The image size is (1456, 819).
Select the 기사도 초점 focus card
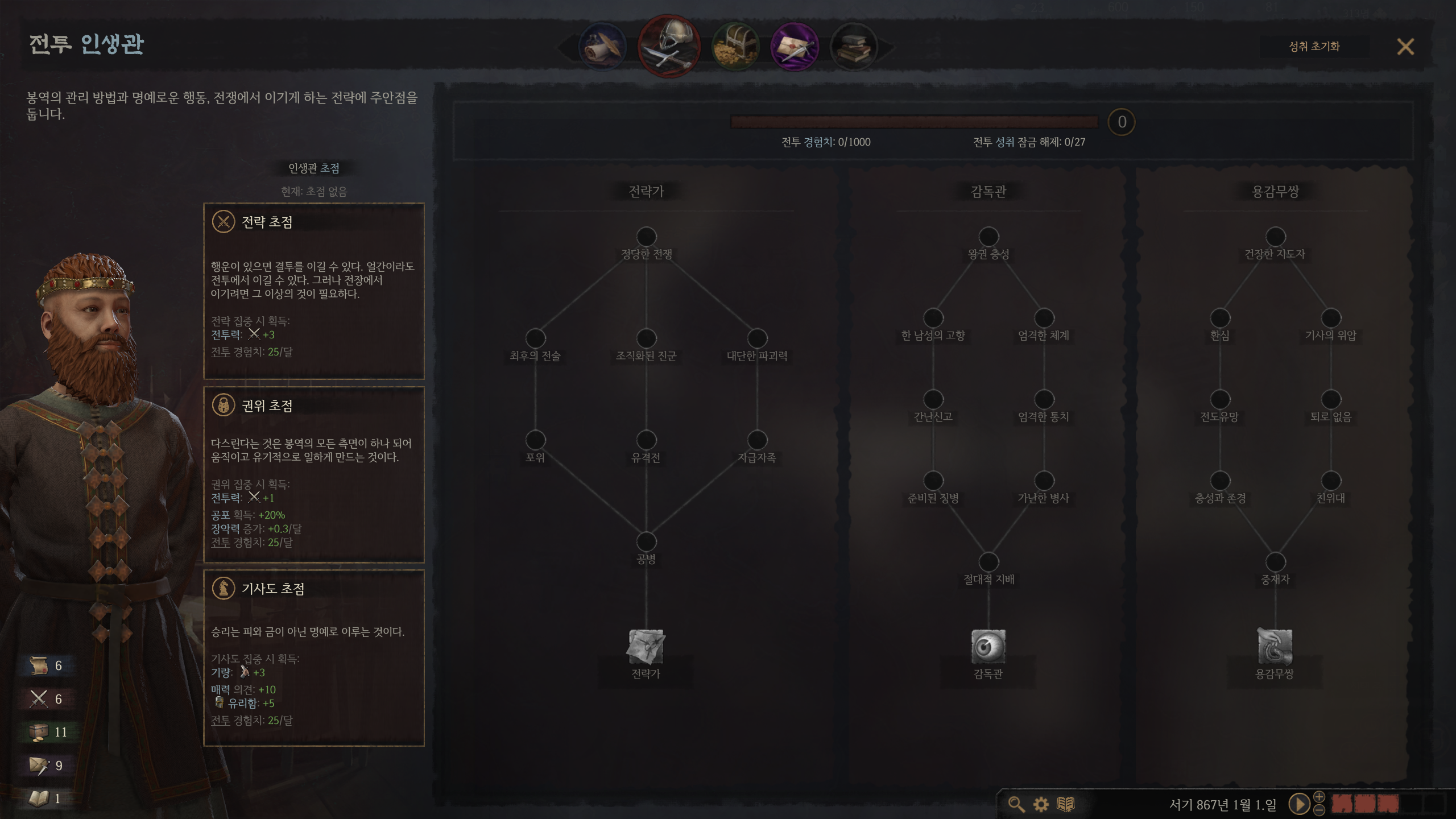(x=314, y=658)
